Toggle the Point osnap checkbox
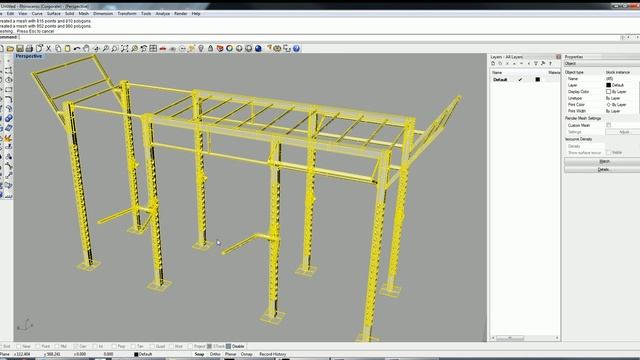Screen dimensions: 640x360 click(x=38, y=347)
